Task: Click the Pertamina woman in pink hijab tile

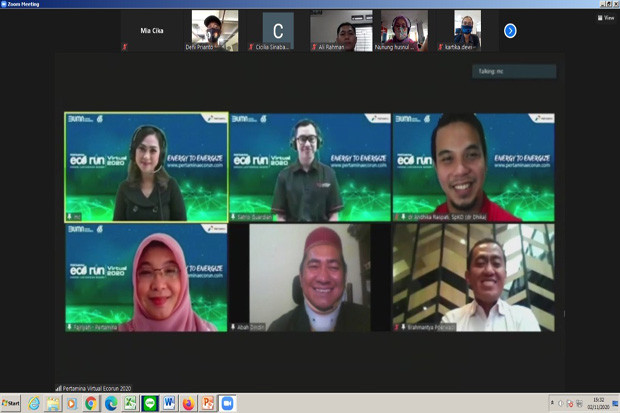Action: point(146,278)
